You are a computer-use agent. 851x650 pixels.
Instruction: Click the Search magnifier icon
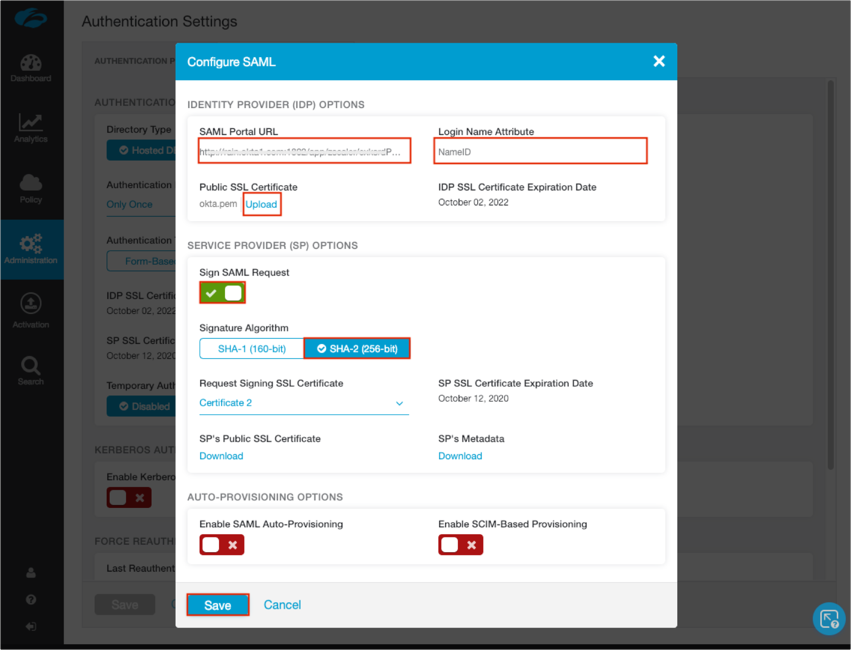coord(31,369)
